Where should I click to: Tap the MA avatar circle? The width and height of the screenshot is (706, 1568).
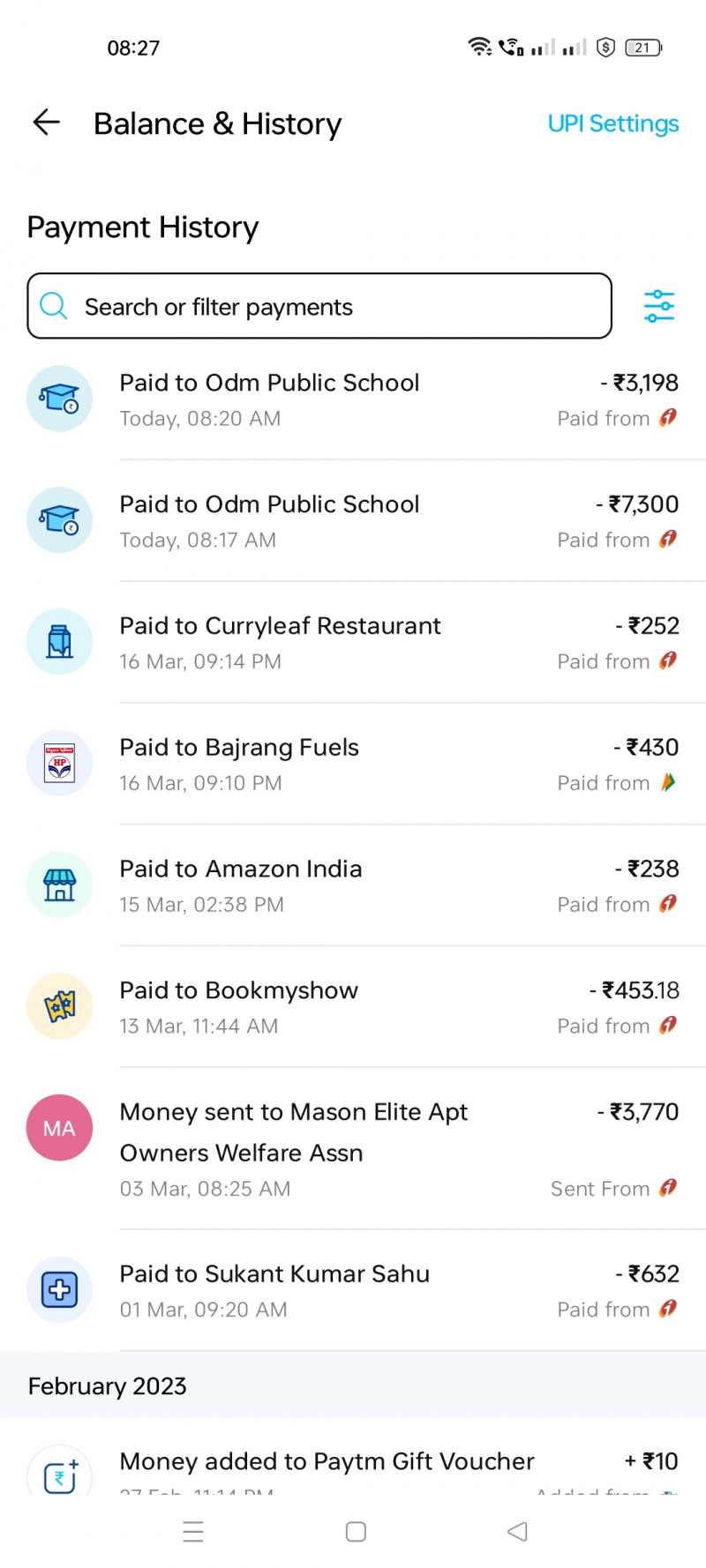(59, 1128)
